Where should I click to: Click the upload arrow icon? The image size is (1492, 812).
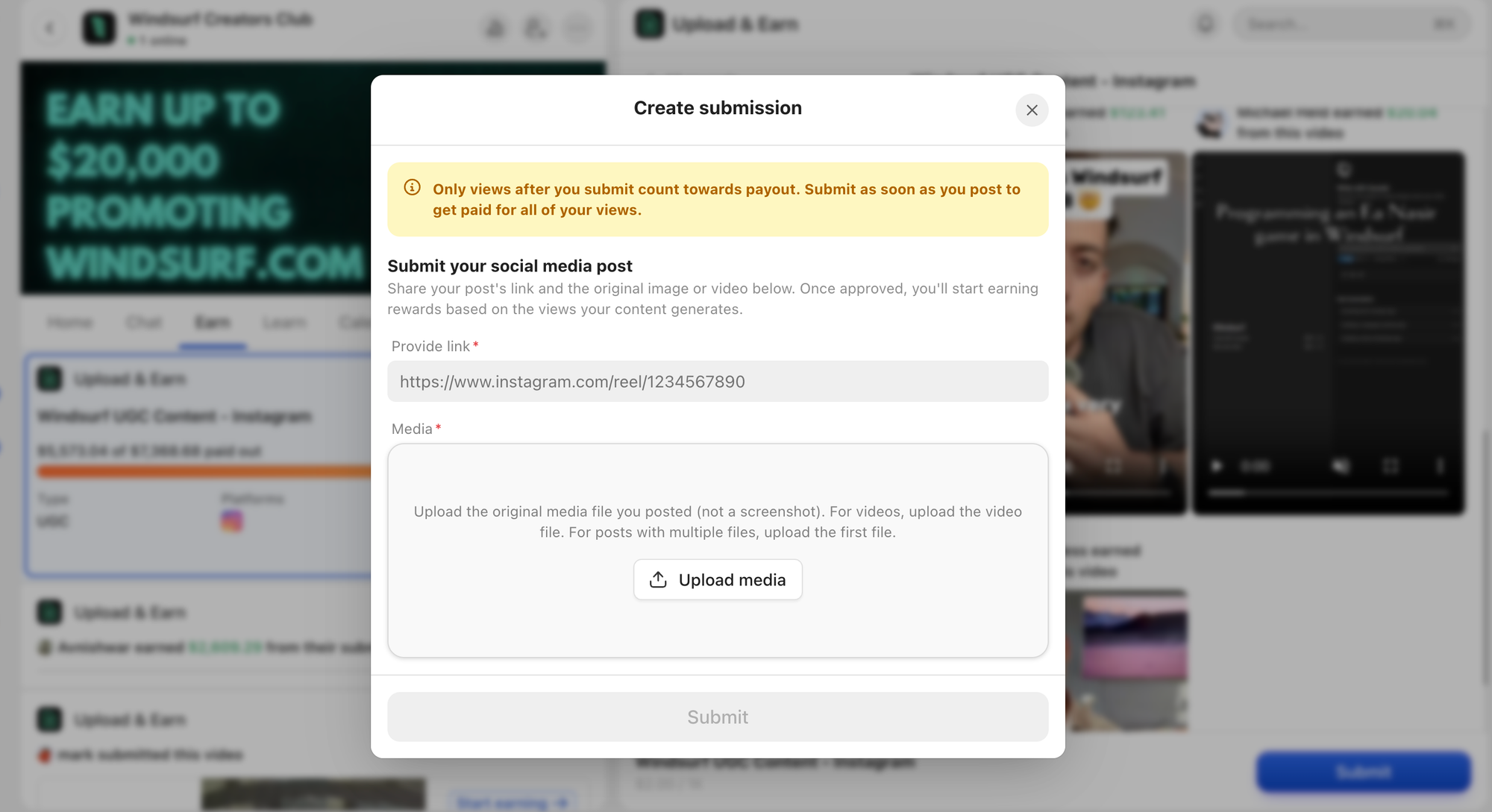coord(658,579)
